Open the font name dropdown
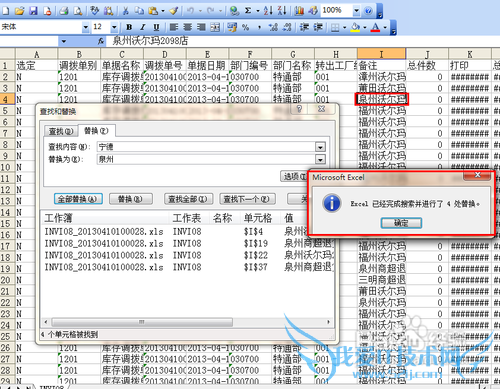This screenshot has width=500, height=389. (x=86, y=27)
